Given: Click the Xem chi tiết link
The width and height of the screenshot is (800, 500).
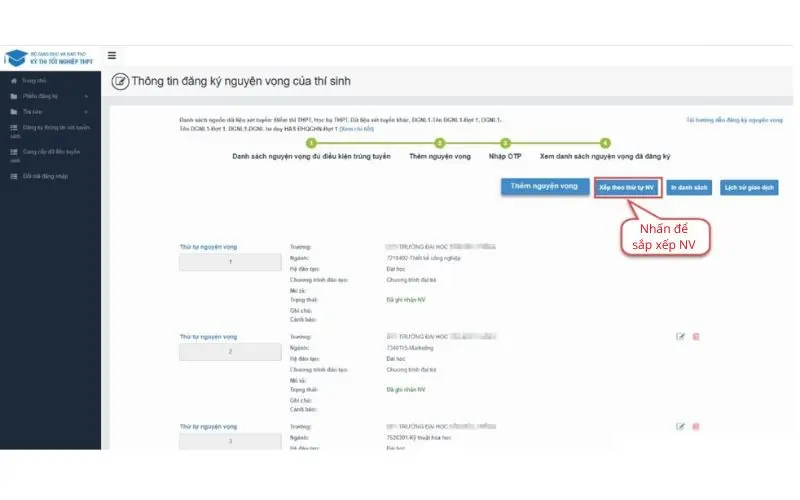Looking at the screenshot, I should pyautogui.click(x=356, y=129).
